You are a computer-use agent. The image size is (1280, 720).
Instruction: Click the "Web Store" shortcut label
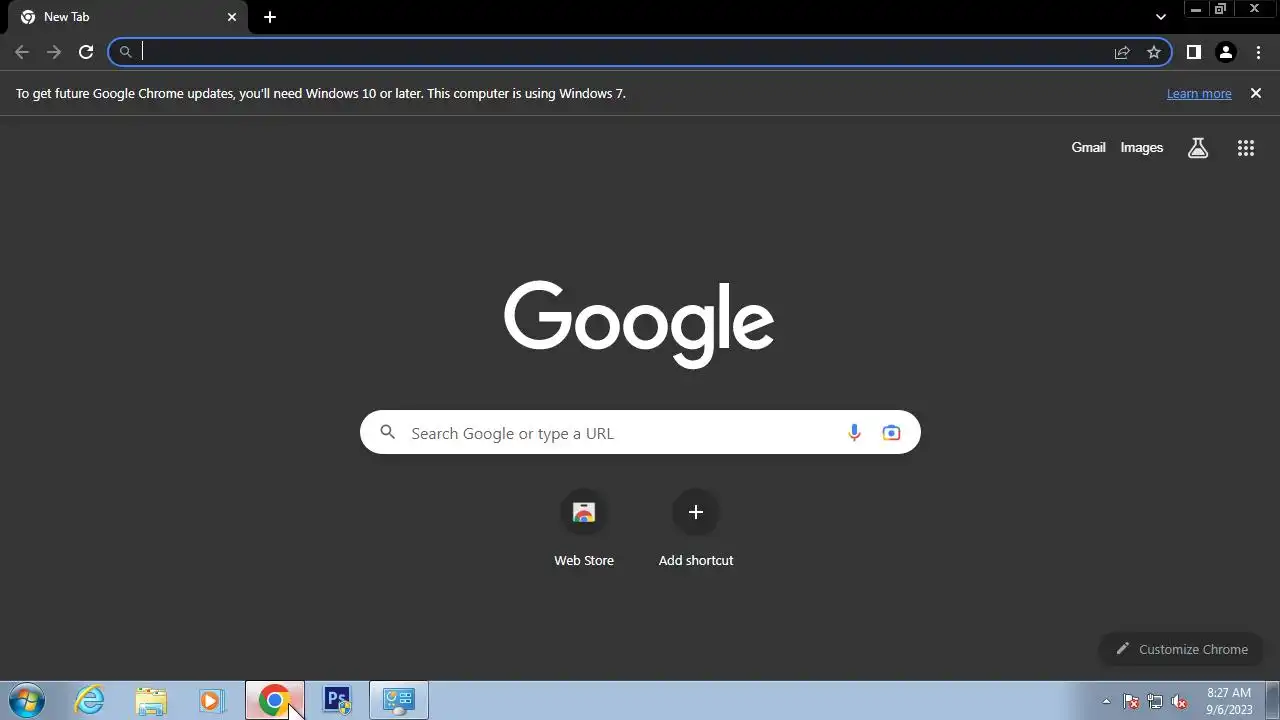pyautogui.click(x=584, y=560)
